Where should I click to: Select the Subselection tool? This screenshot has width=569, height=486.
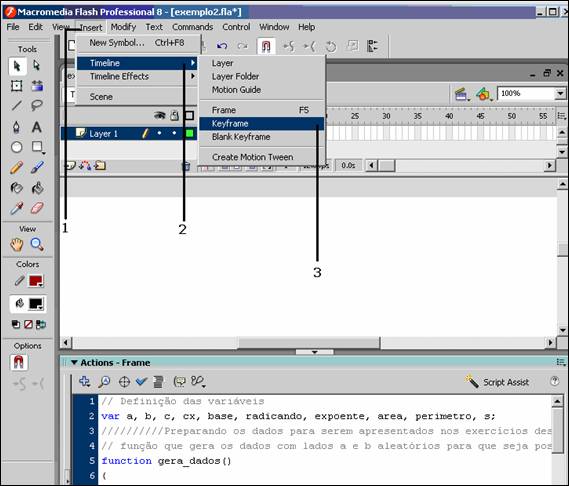(x=37, y=66)
